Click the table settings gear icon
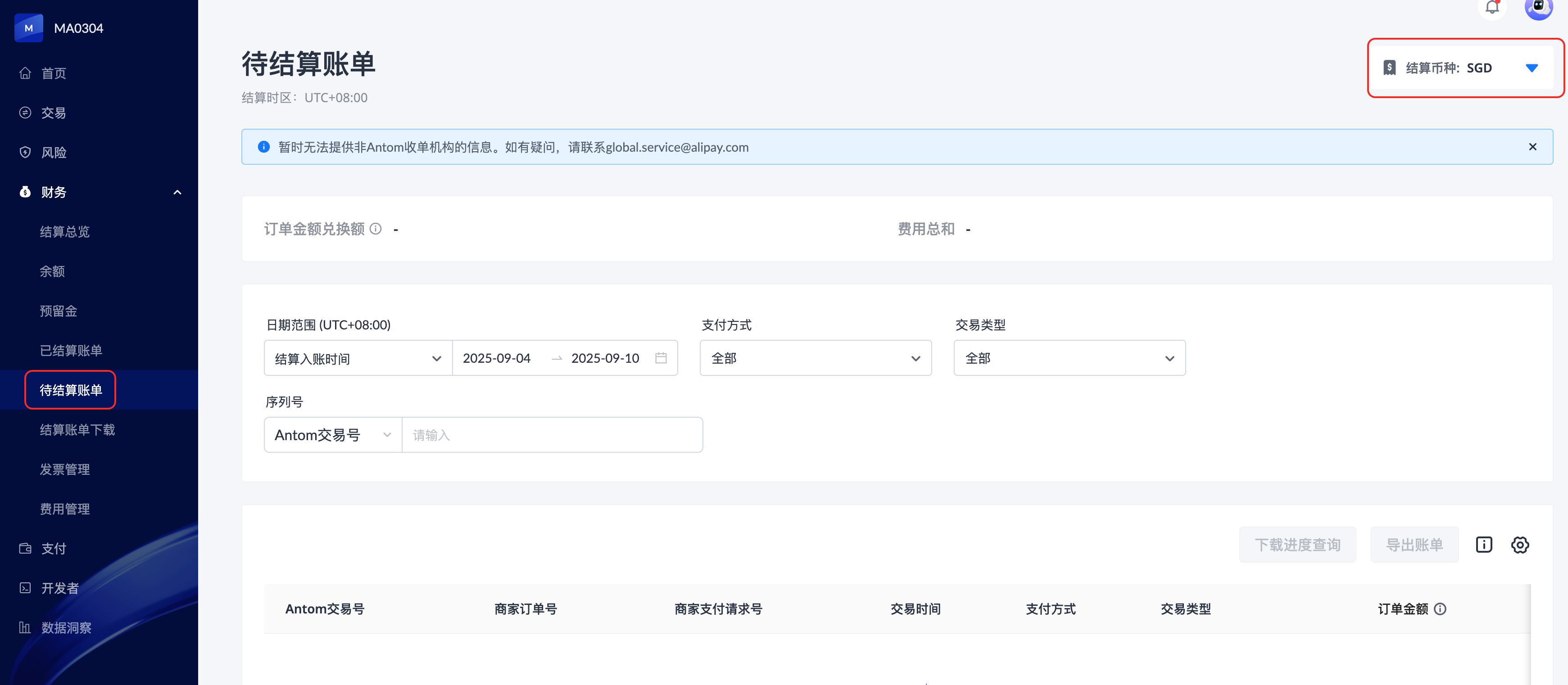 pos(1520,545)
